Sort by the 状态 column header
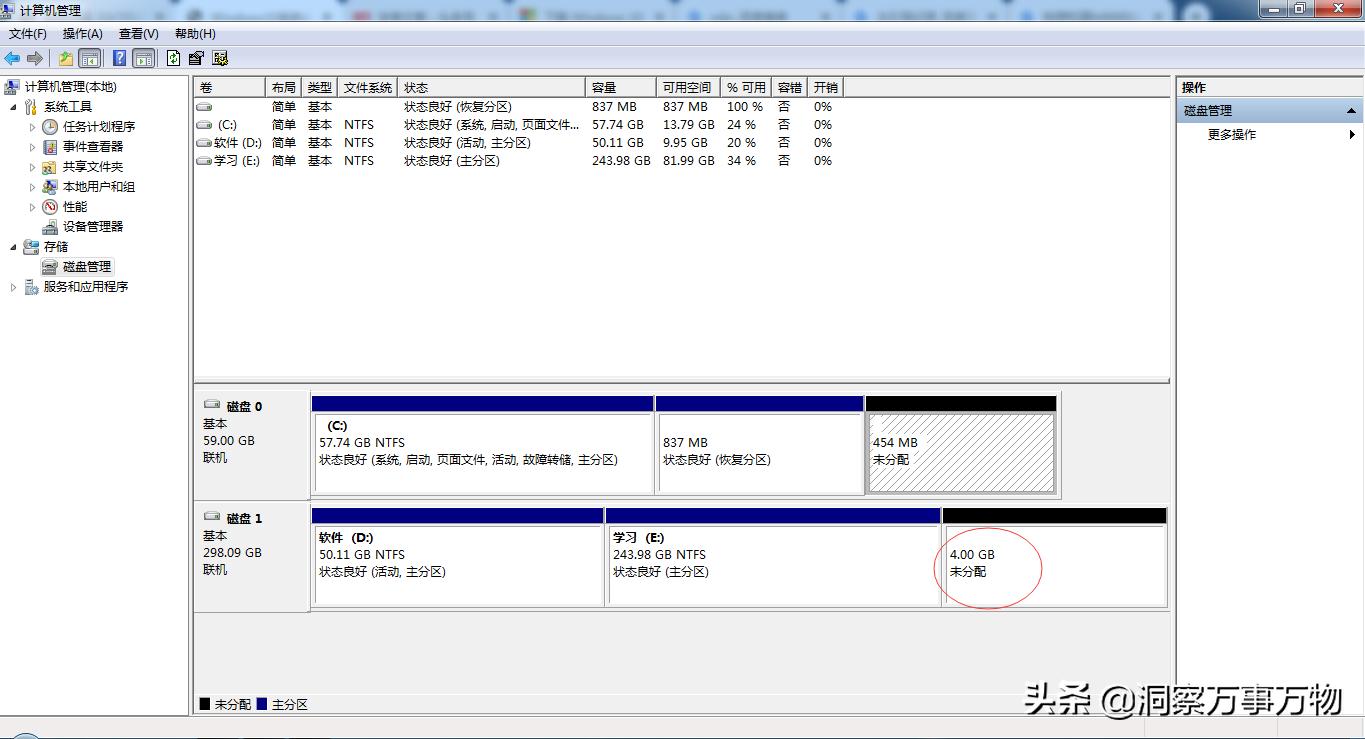The width and height of the screenshot is (1365, 739). (491, 88)
